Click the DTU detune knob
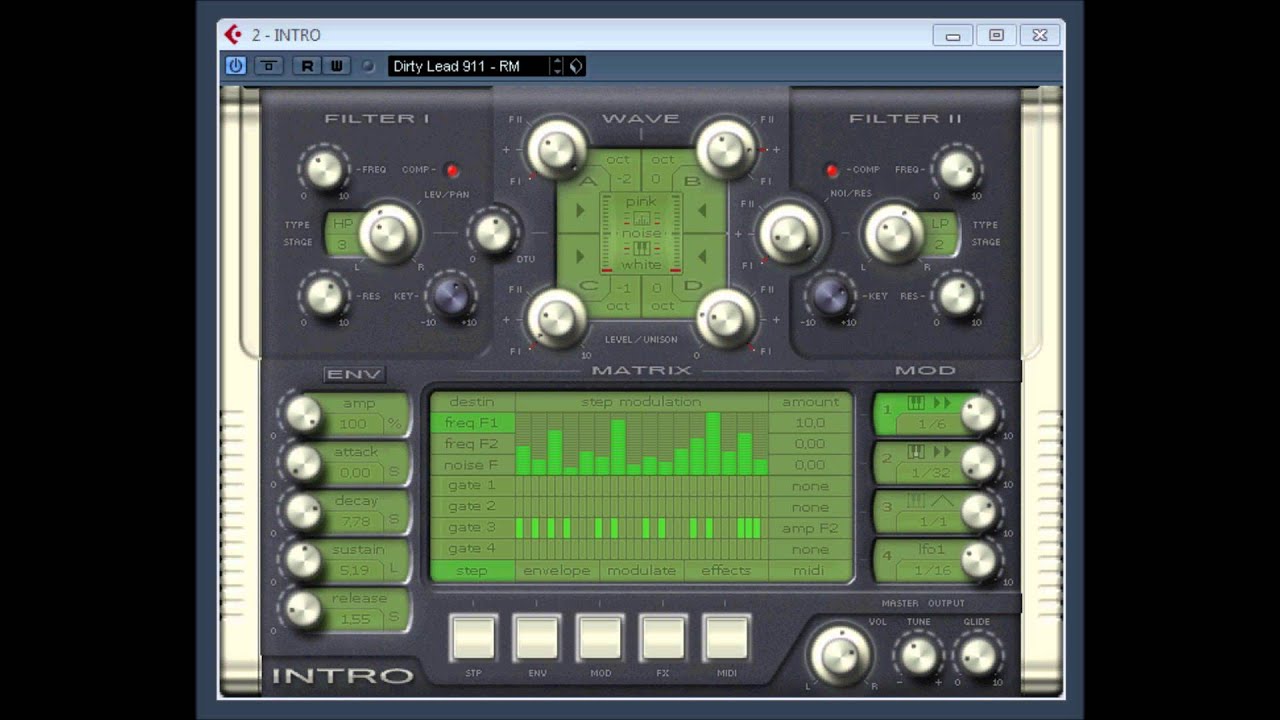 [x=494, y=232]
